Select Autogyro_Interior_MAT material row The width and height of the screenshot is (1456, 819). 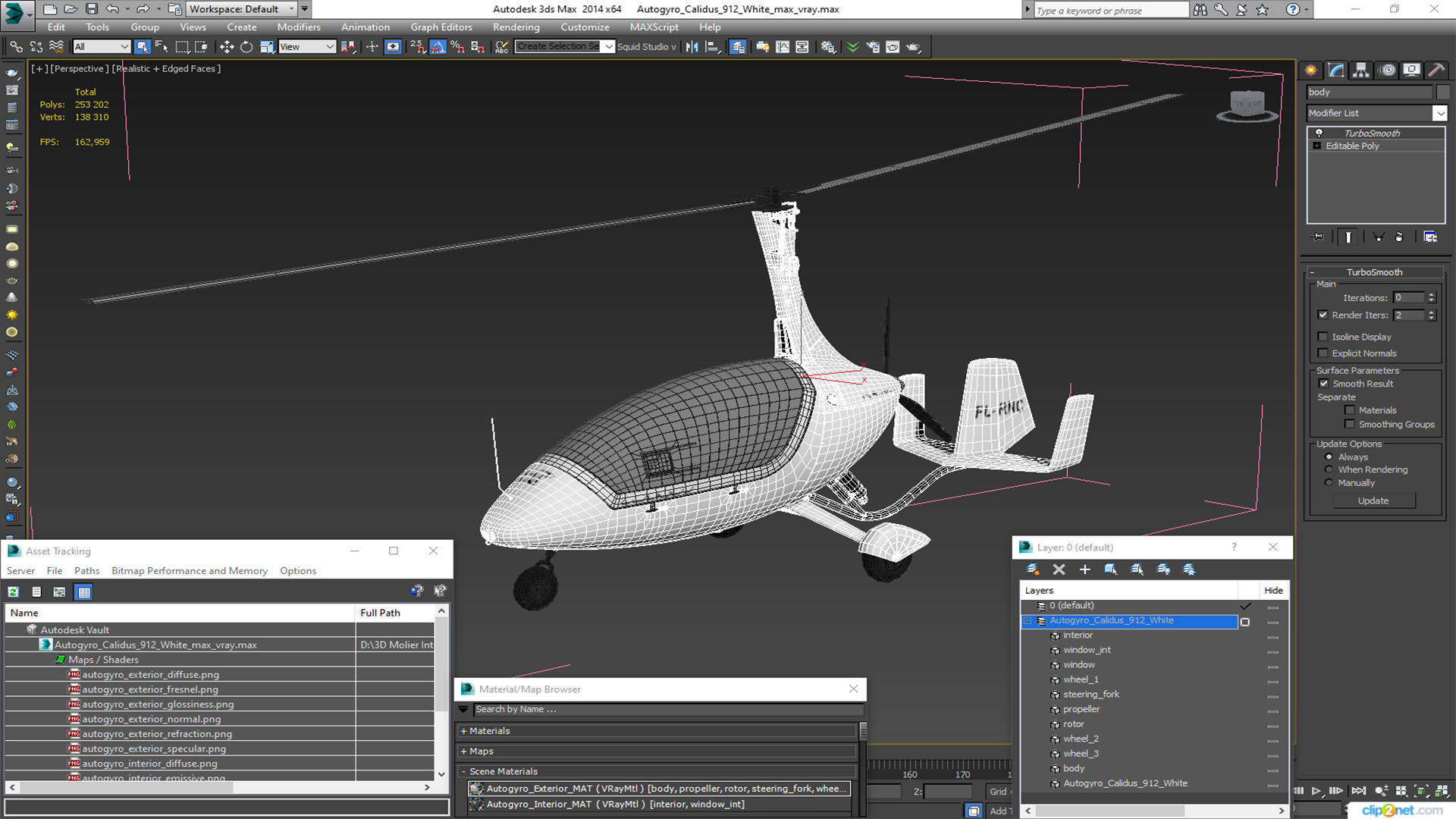659,805
